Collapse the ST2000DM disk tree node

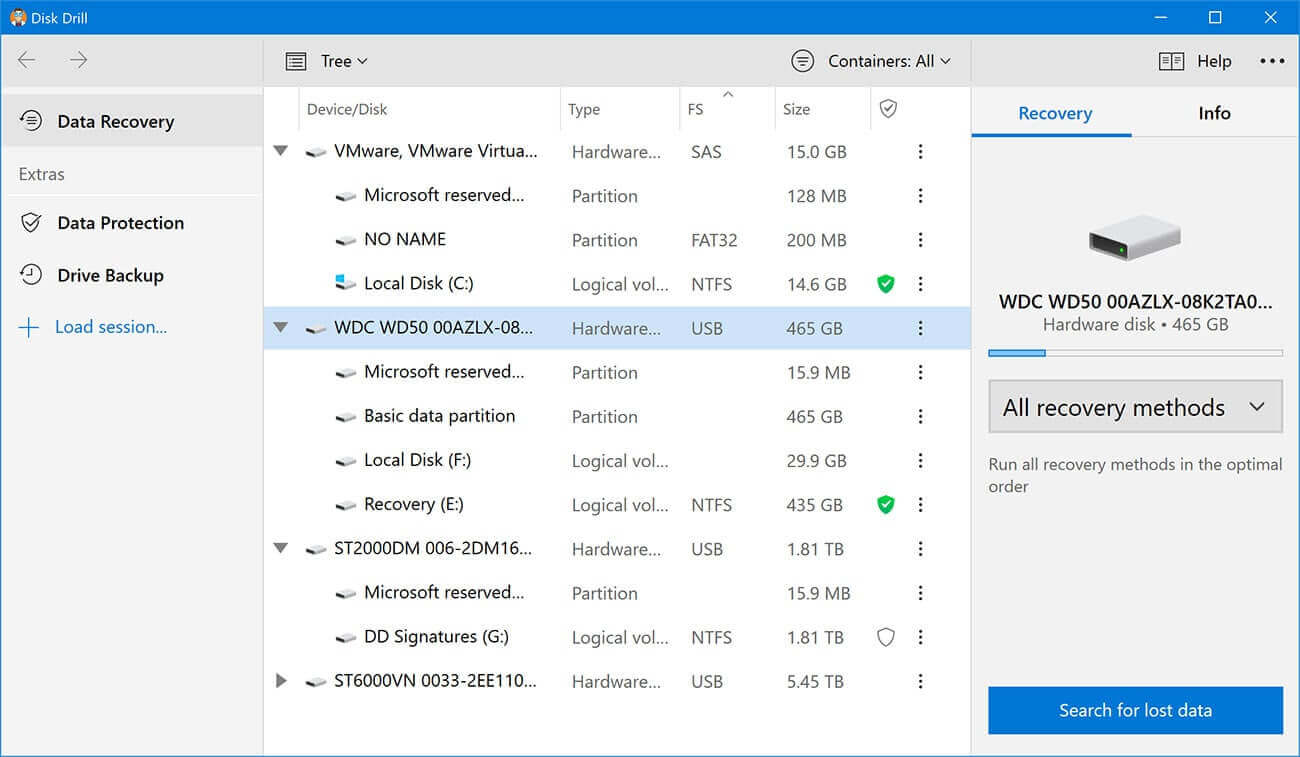[x=281, y=549]
